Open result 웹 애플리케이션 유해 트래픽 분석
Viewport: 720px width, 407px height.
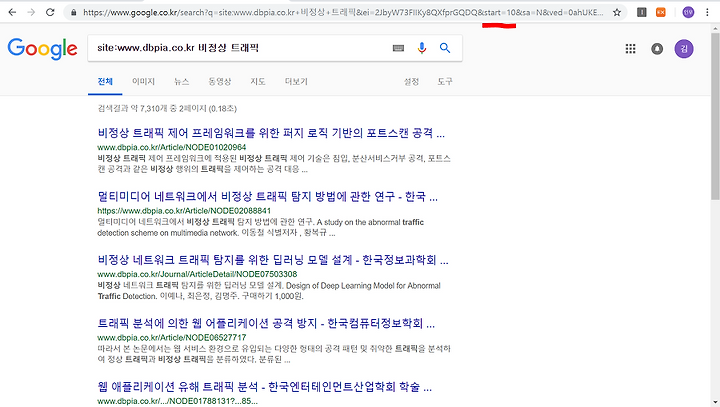pyautogui.click(x=264, y=387)
